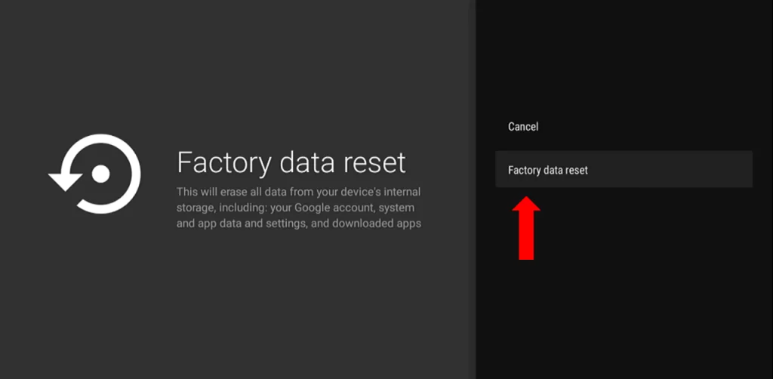Click the circular factory reset icon
Viewport: 775px width, 379px height.
pos(95,174)
